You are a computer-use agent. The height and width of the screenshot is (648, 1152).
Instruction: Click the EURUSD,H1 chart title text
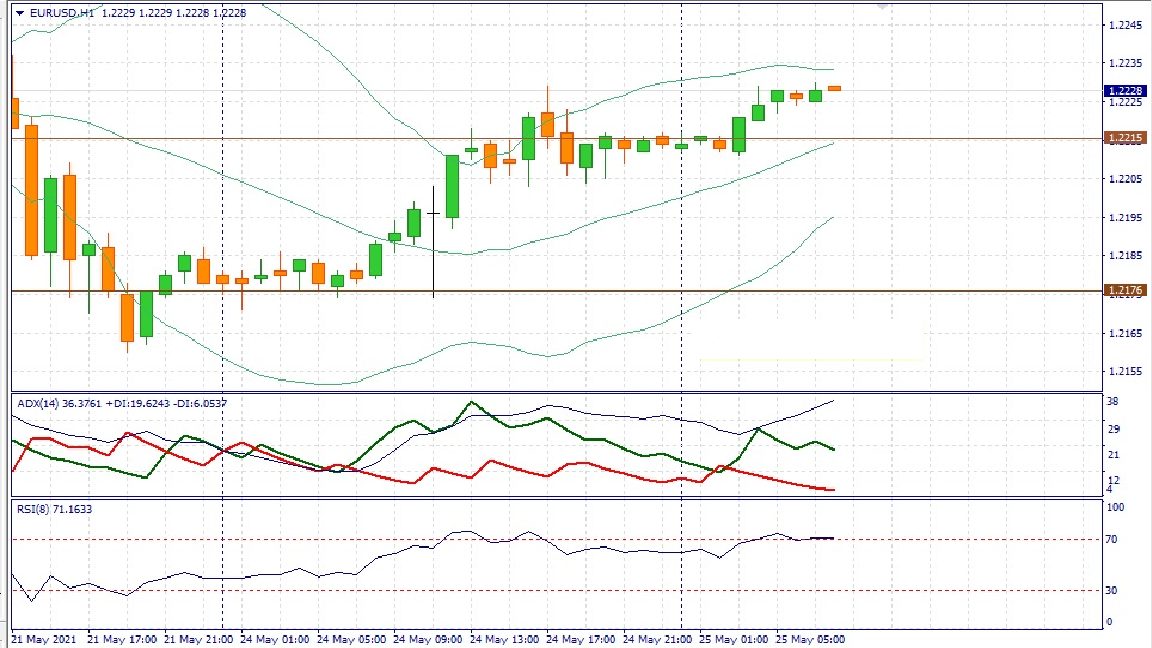coord(62,14)
